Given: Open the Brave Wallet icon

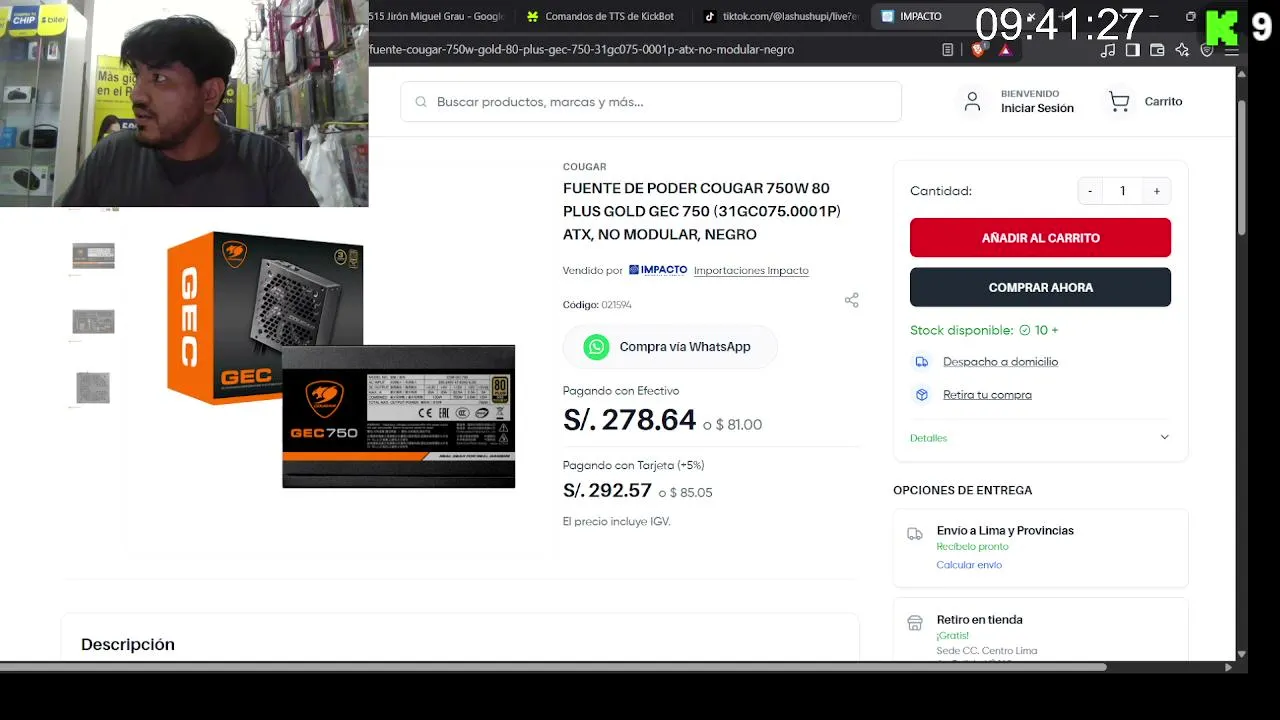Looking at the screenshot, I should pyautogui.click(x=1158, y=49).
